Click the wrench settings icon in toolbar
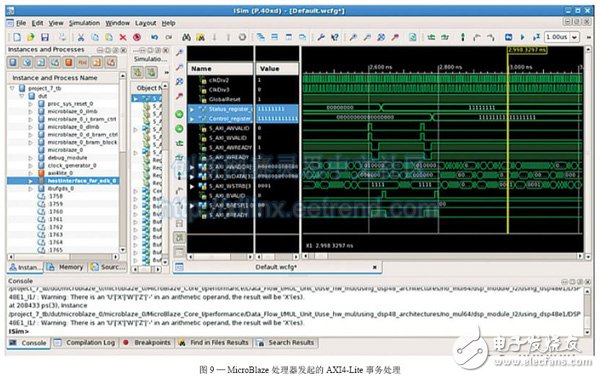 [321, 37]
